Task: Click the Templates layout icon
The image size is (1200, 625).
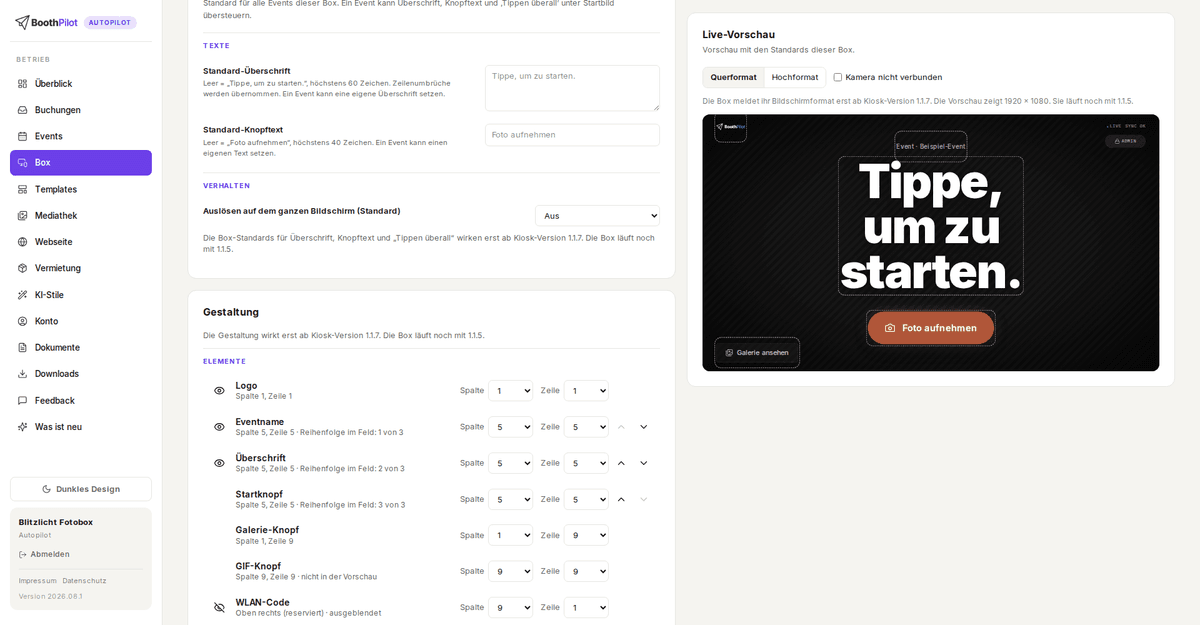Action: coord(23,189)
